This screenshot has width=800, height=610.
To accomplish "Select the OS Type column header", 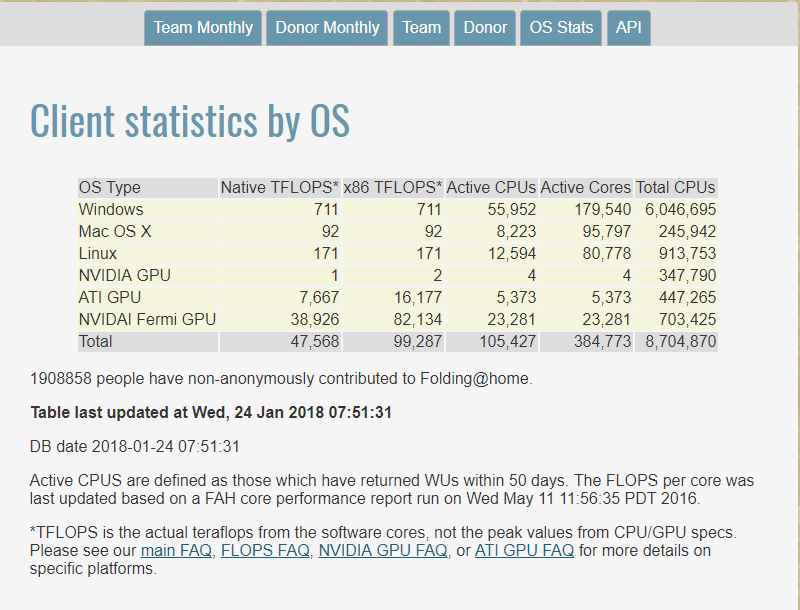I will click(148, 188).
